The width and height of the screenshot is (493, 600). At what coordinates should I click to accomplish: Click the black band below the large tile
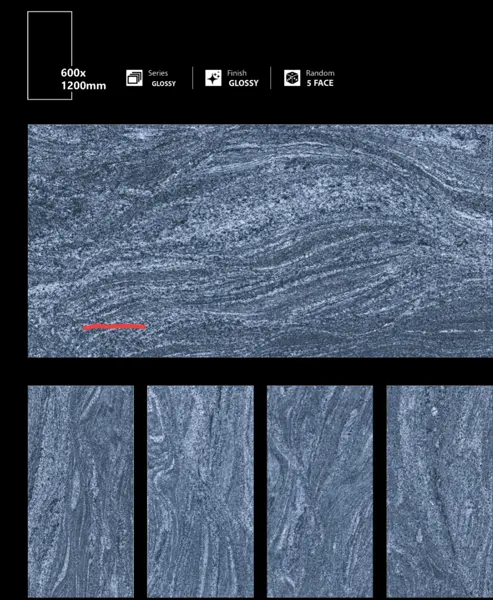point(260,371)
